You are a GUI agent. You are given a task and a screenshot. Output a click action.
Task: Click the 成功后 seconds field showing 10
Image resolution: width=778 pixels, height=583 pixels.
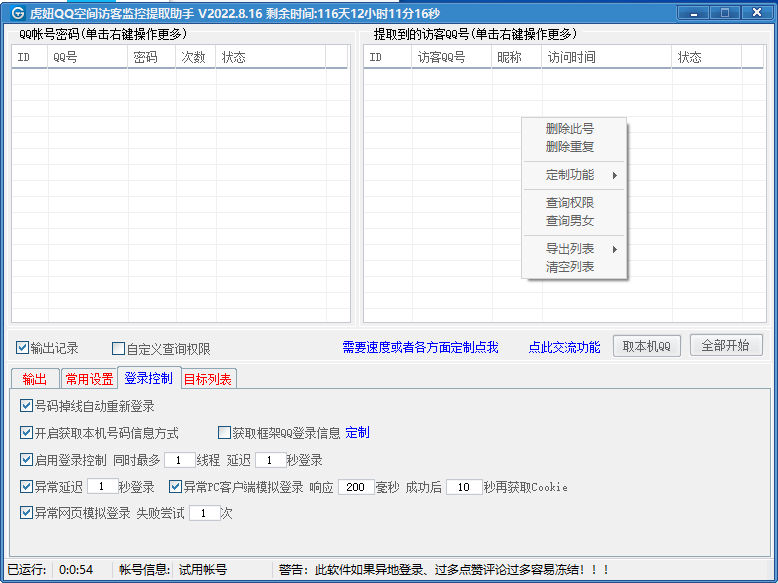(463, 487)
